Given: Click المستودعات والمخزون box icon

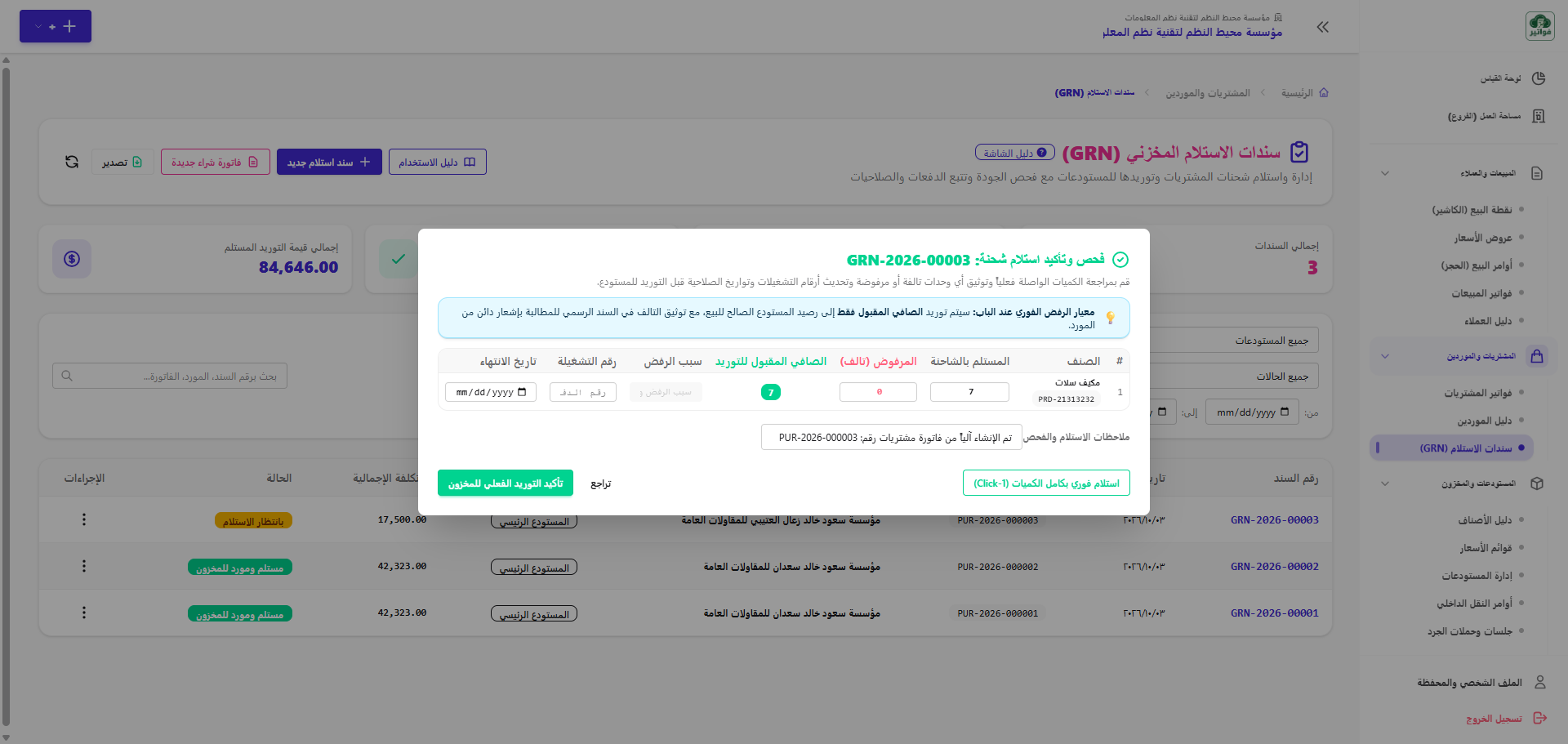Looking at the screenshot, I should tap(1537, 483).
